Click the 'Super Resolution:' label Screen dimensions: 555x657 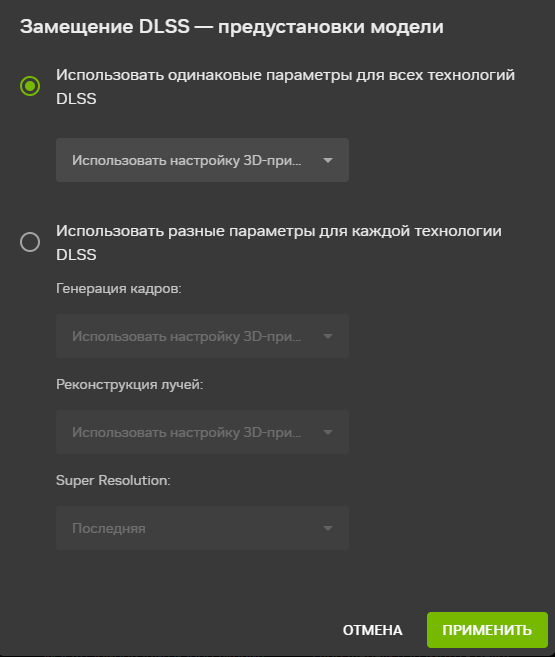(113, 480)
